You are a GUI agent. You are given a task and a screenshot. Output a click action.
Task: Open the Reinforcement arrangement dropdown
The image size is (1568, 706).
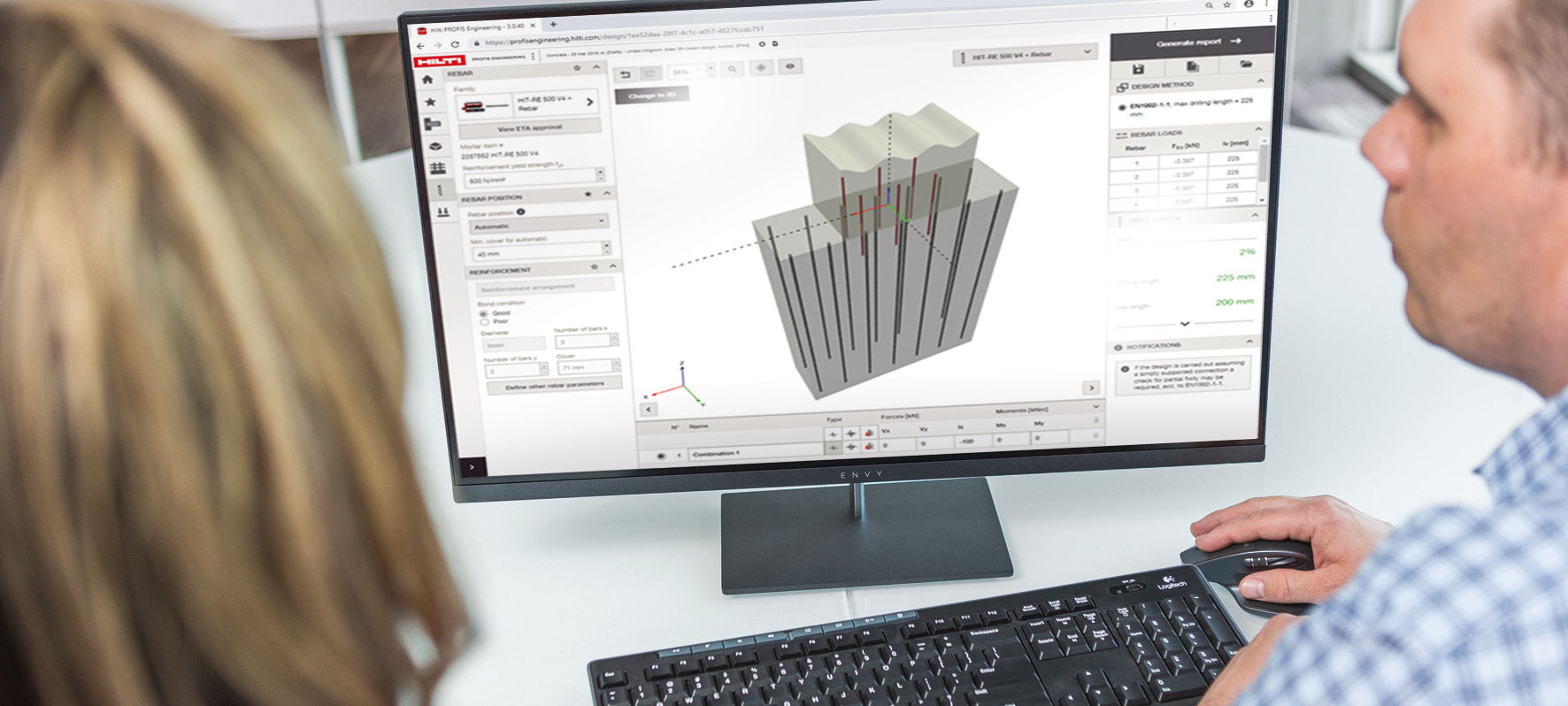[x=546, y=287]
